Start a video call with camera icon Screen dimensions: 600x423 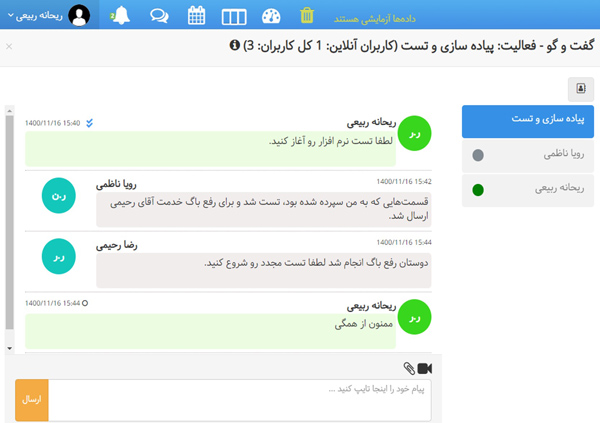tap(425, 368)
